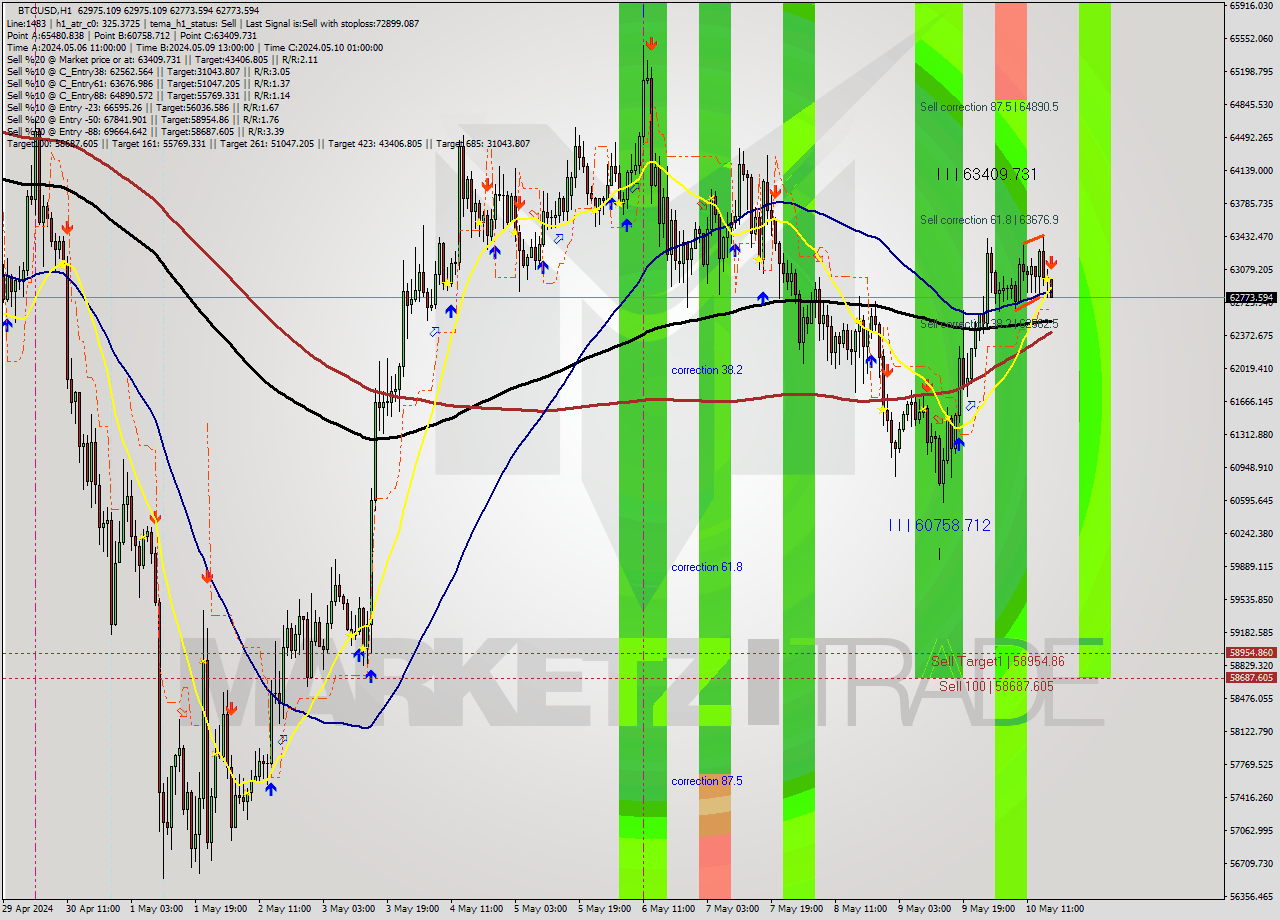
Task: Click the 58122.790 price axis label
Action: click(1251, 732)
